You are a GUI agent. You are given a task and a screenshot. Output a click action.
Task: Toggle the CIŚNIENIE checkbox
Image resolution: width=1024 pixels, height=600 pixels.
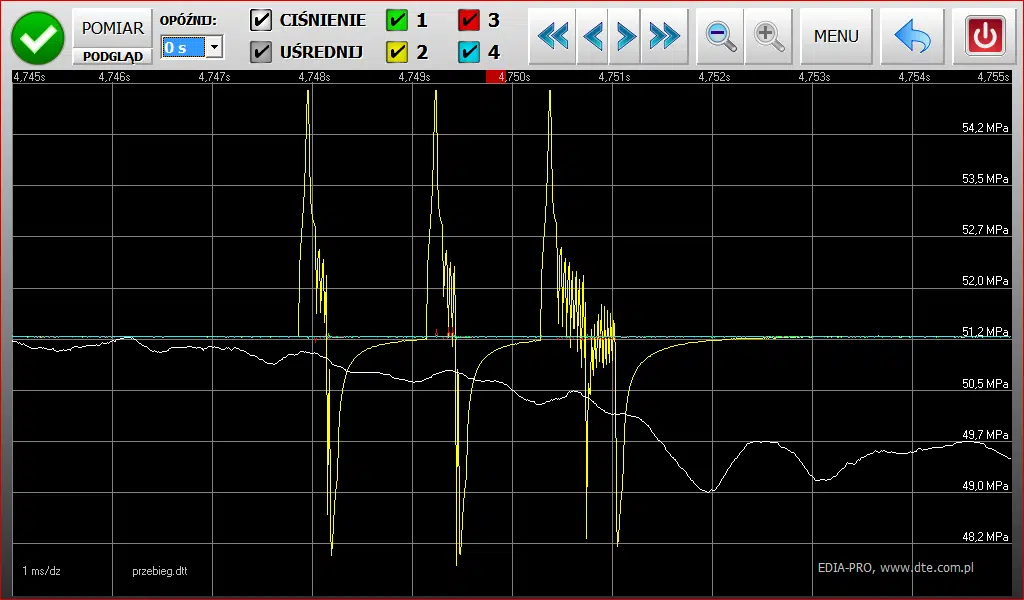click(261, 20)
